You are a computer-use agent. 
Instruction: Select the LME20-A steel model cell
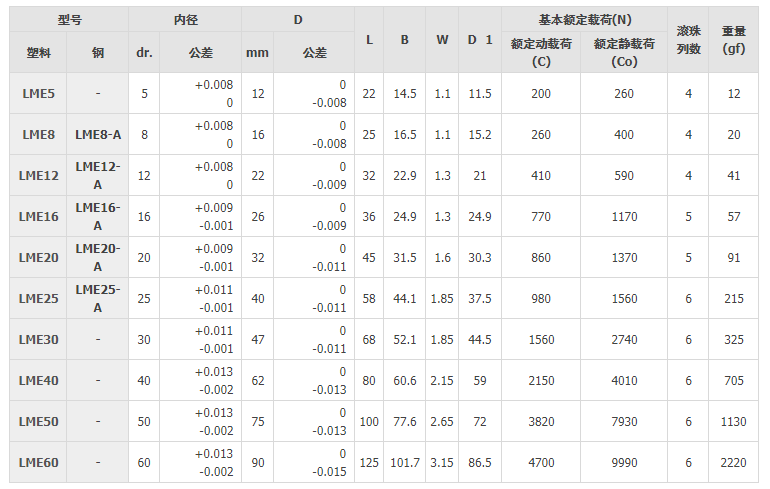pos(98,258)
